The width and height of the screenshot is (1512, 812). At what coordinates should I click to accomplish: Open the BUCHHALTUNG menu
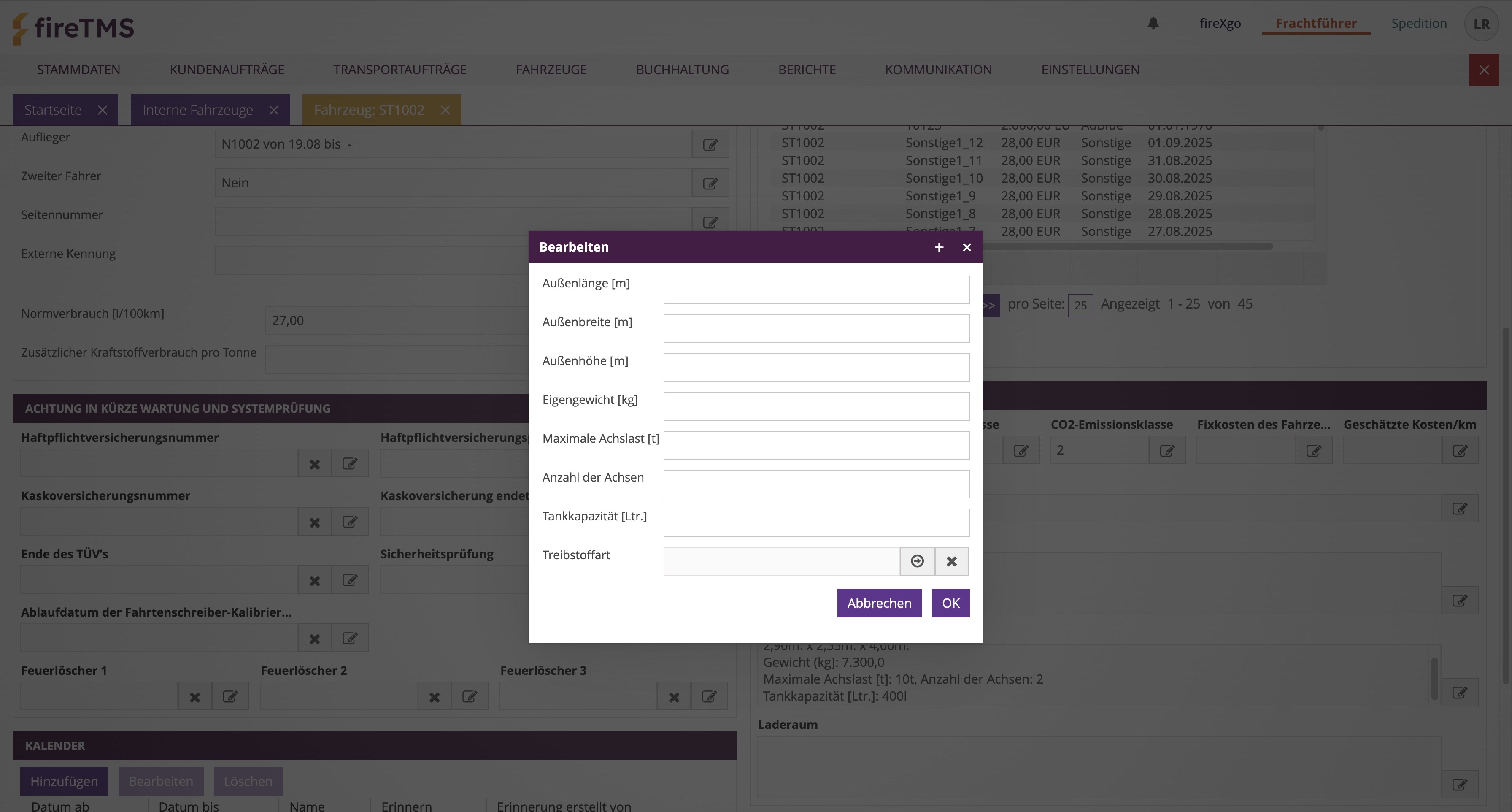click(682, 70)
